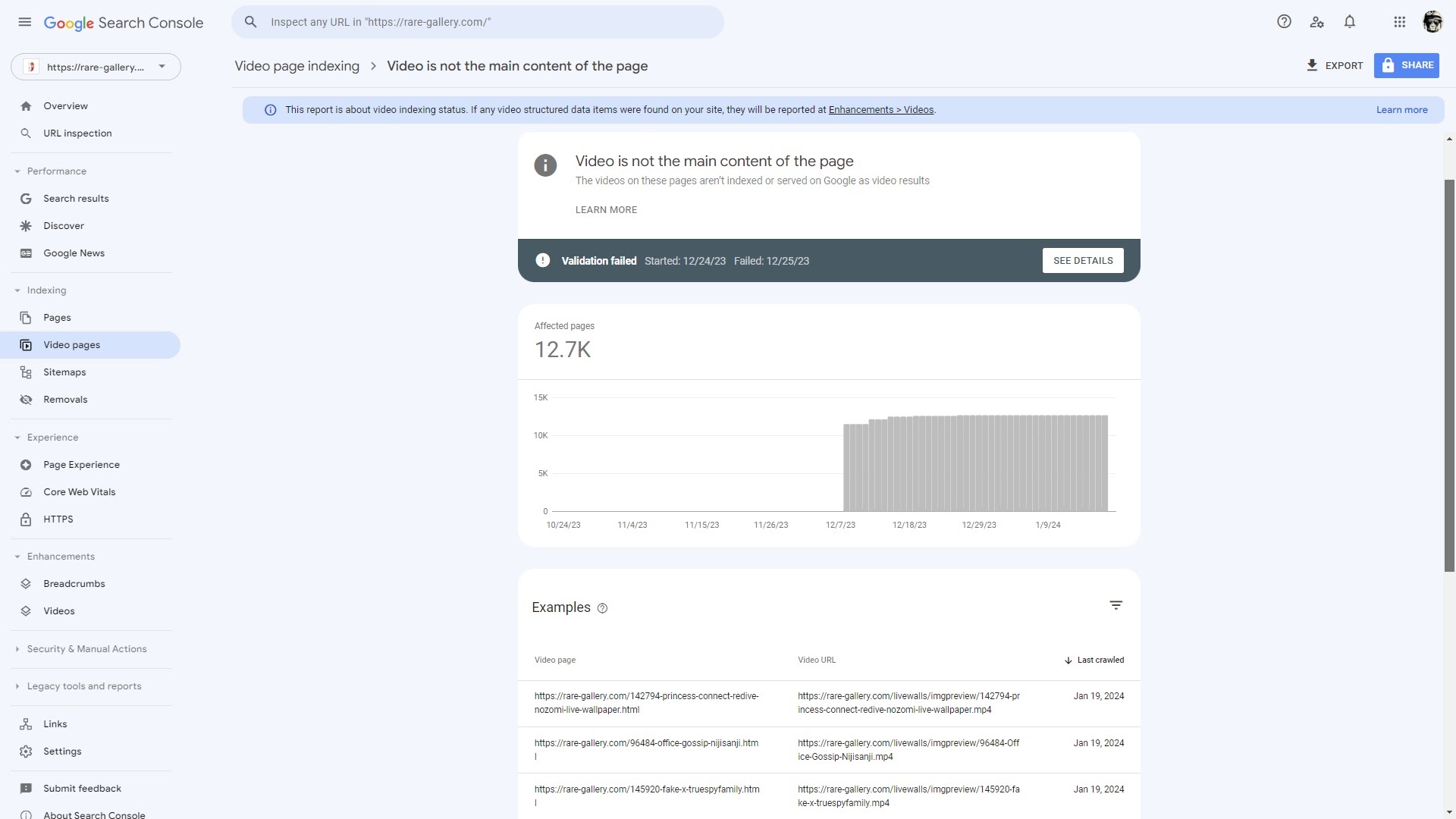Collapse the Enhancements section

(x=17, y=557)
